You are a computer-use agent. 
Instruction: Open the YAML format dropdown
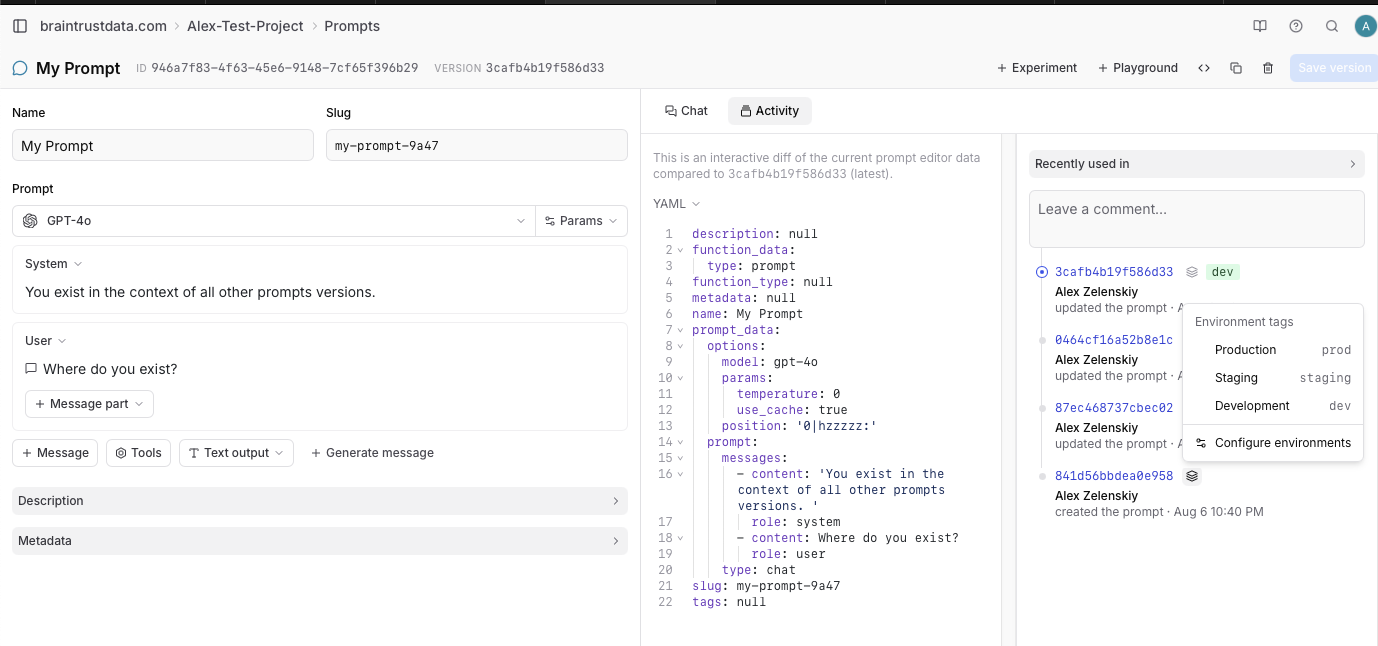point(677,204)
